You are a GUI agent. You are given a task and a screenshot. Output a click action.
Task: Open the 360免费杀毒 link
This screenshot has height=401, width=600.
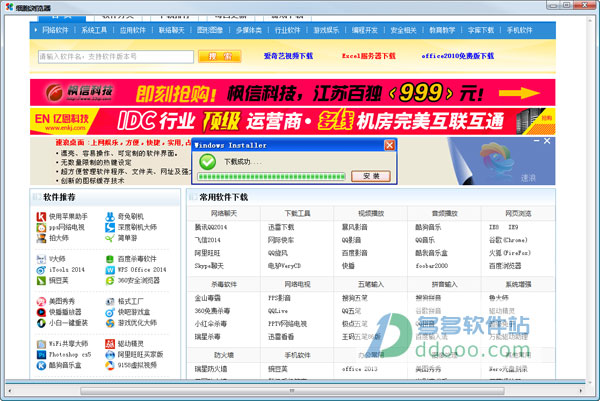pyautogui.click(x=212, y=311)
